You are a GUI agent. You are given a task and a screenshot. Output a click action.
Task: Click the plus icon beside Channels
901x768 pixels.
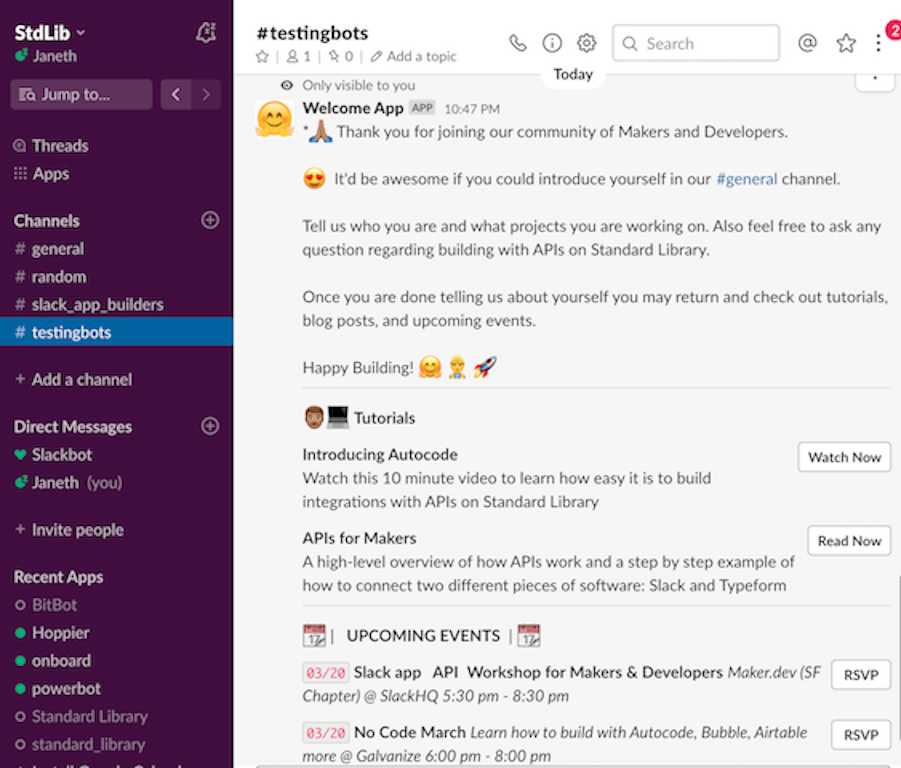click(x=210, y=220)
